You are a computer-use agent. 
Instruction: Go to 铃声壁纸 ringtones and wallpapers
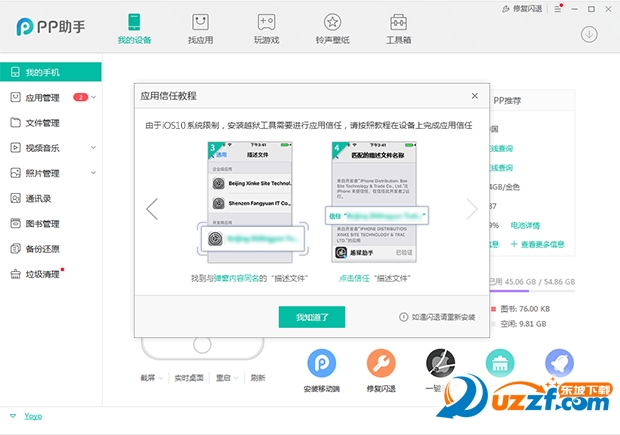(332, 28)
